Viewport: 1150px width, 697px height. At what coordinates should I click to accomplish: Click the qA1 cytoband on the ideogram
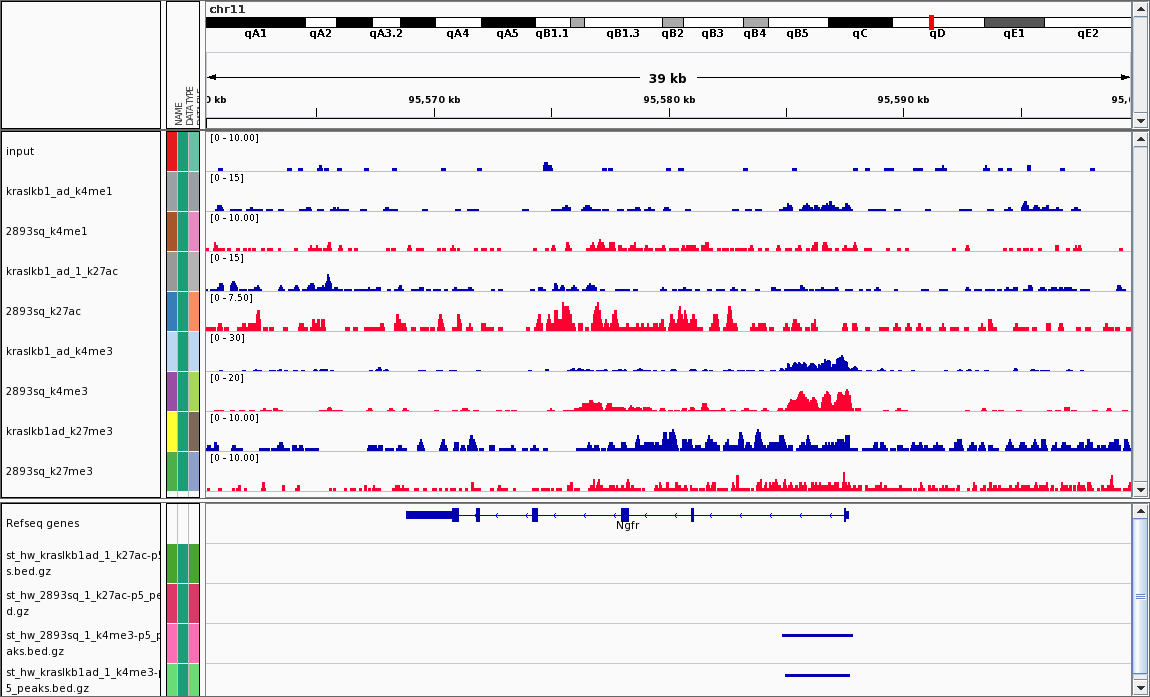(255, 22)
